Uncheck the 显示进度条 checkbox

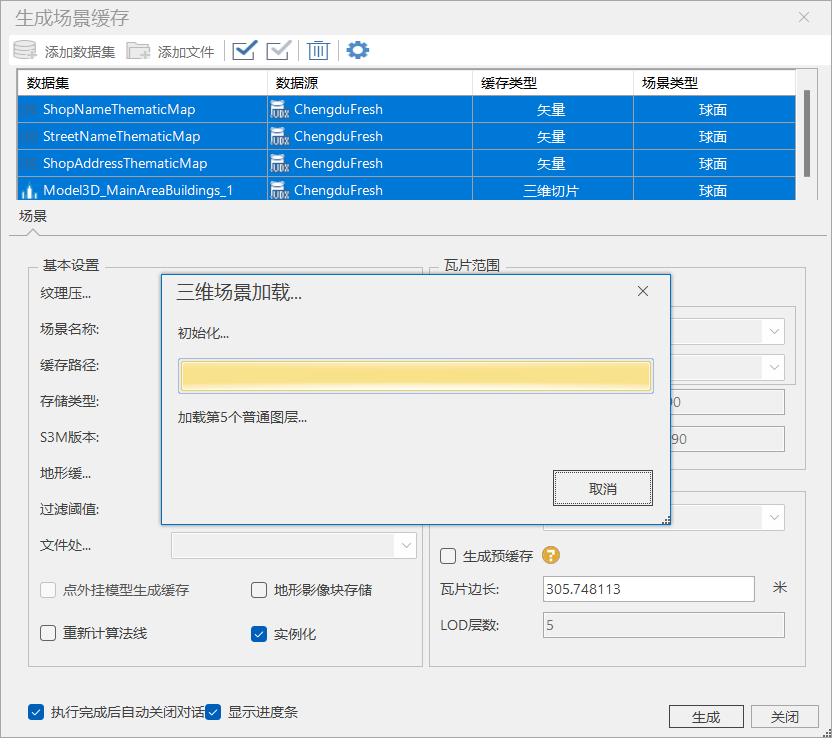213,712
